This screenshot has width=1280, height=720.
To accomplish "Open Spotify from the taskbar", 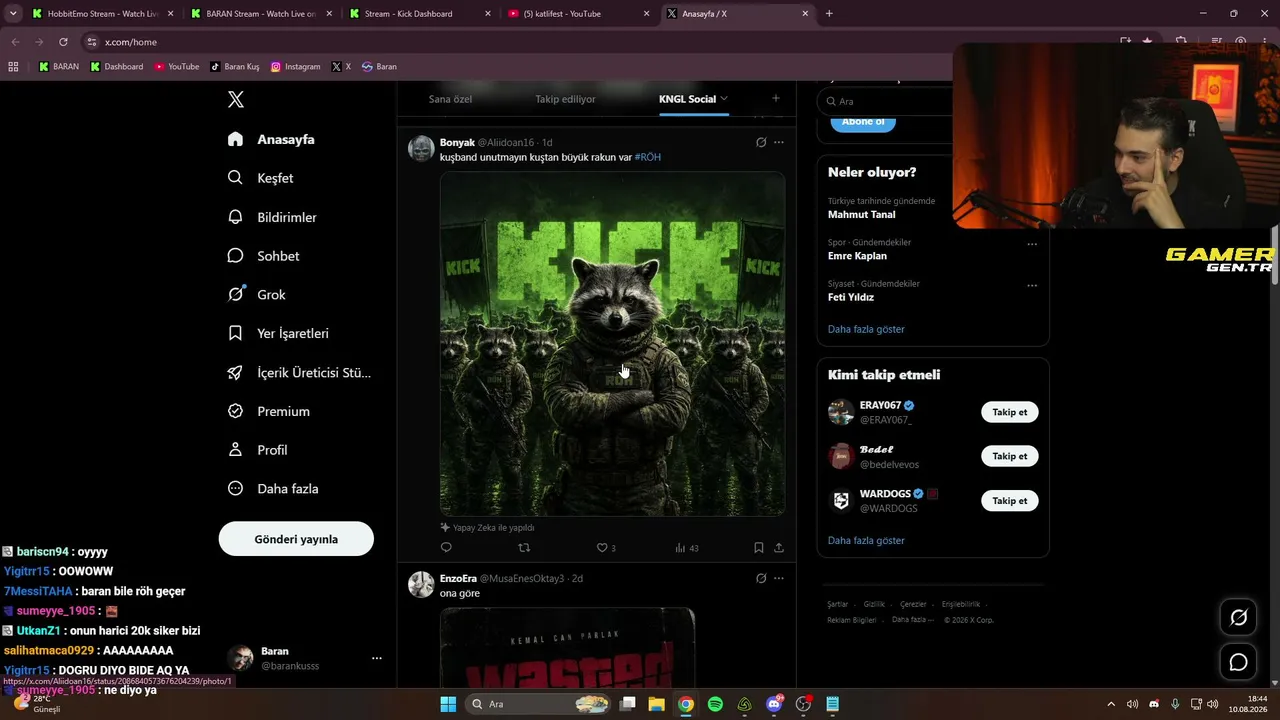I will 715,704.
